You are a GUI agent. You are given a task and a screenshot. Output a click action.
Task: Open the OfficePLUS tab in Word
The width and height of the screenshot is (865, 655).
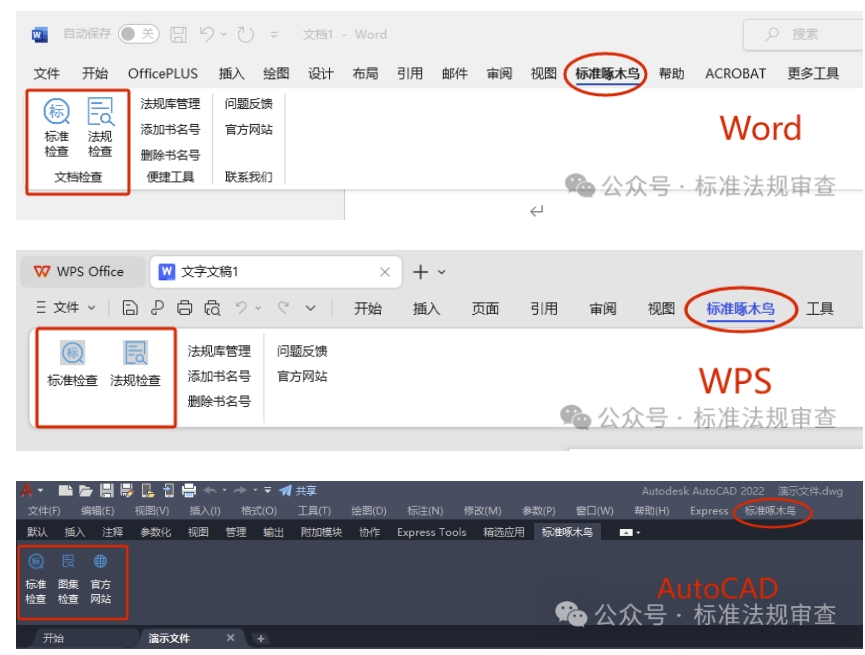click(163, 74)
